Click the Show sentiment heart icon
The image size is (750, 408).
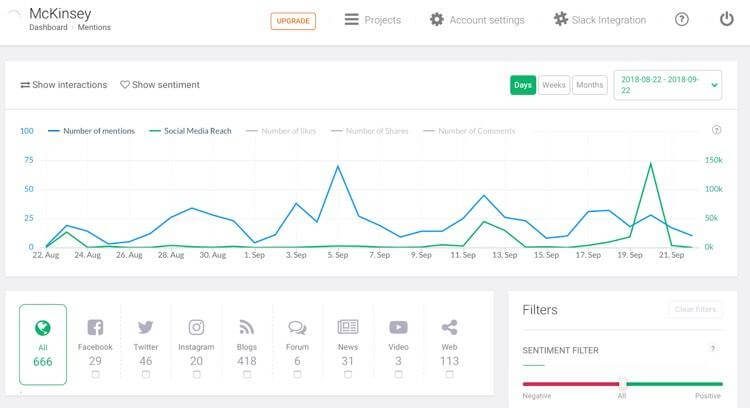click(x=125, y=85)
